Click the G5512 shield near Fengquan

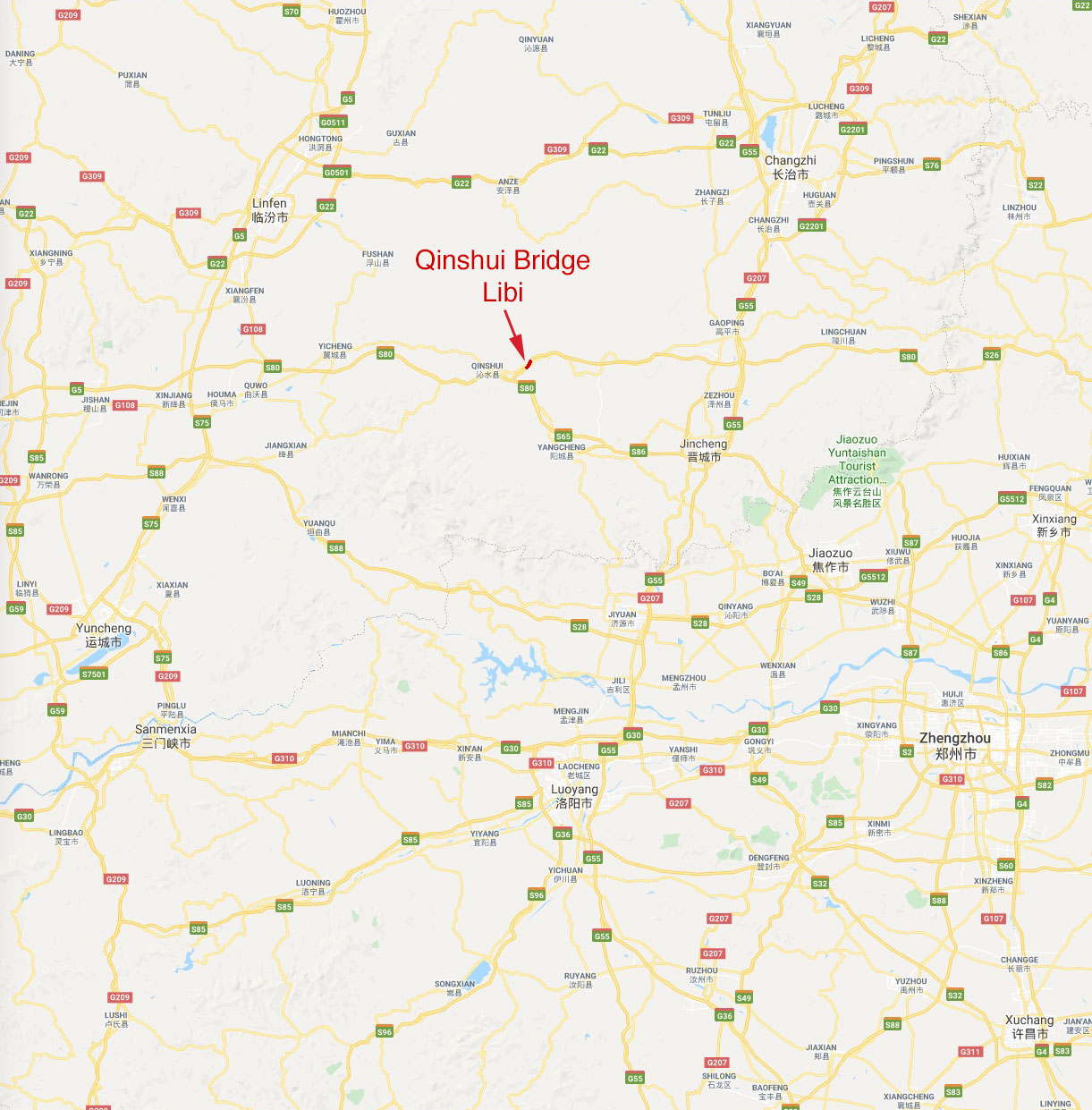coord(1012,498)
